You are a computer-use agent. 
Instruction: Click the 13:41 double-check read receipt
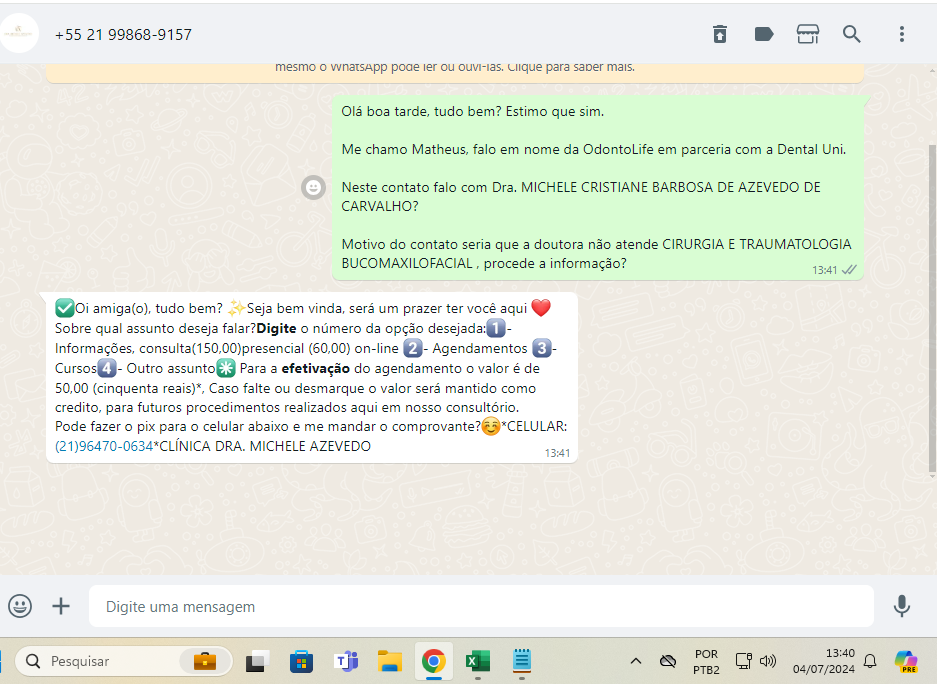point(849,270)
